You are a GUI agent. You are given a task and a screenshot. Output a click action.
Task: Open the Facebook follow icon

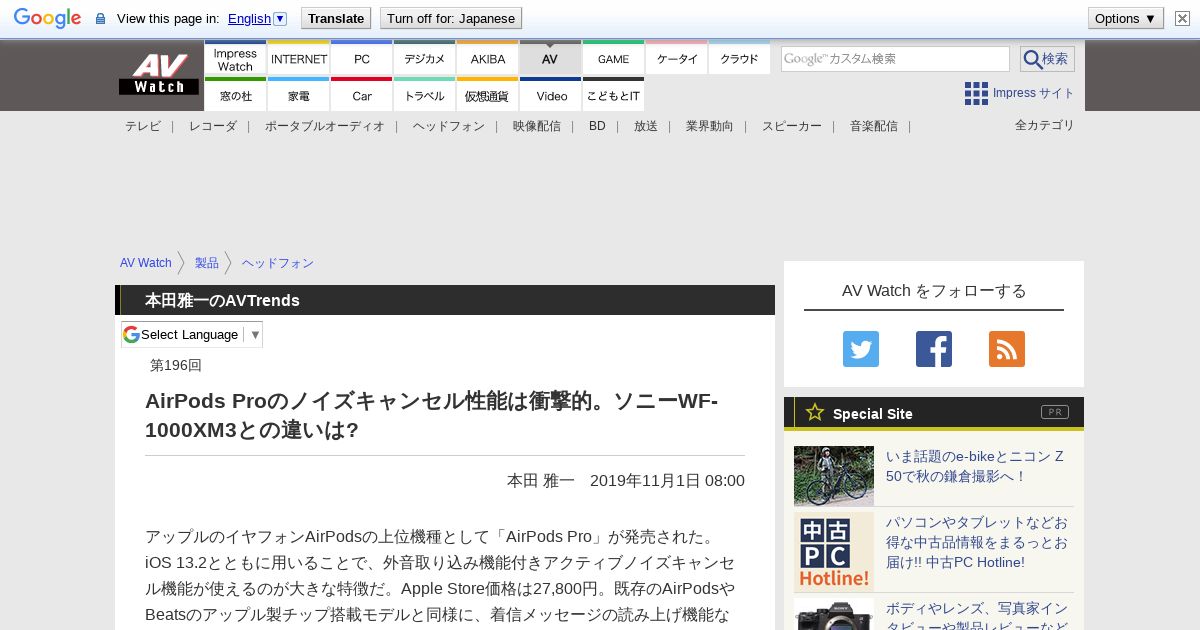pyautogui.click(x=934, y=349)
